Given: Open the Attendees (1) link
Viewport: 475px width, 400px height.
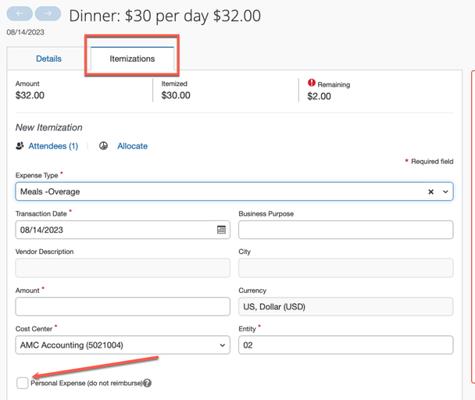Looking at the screenshot, I should (53, 146).
